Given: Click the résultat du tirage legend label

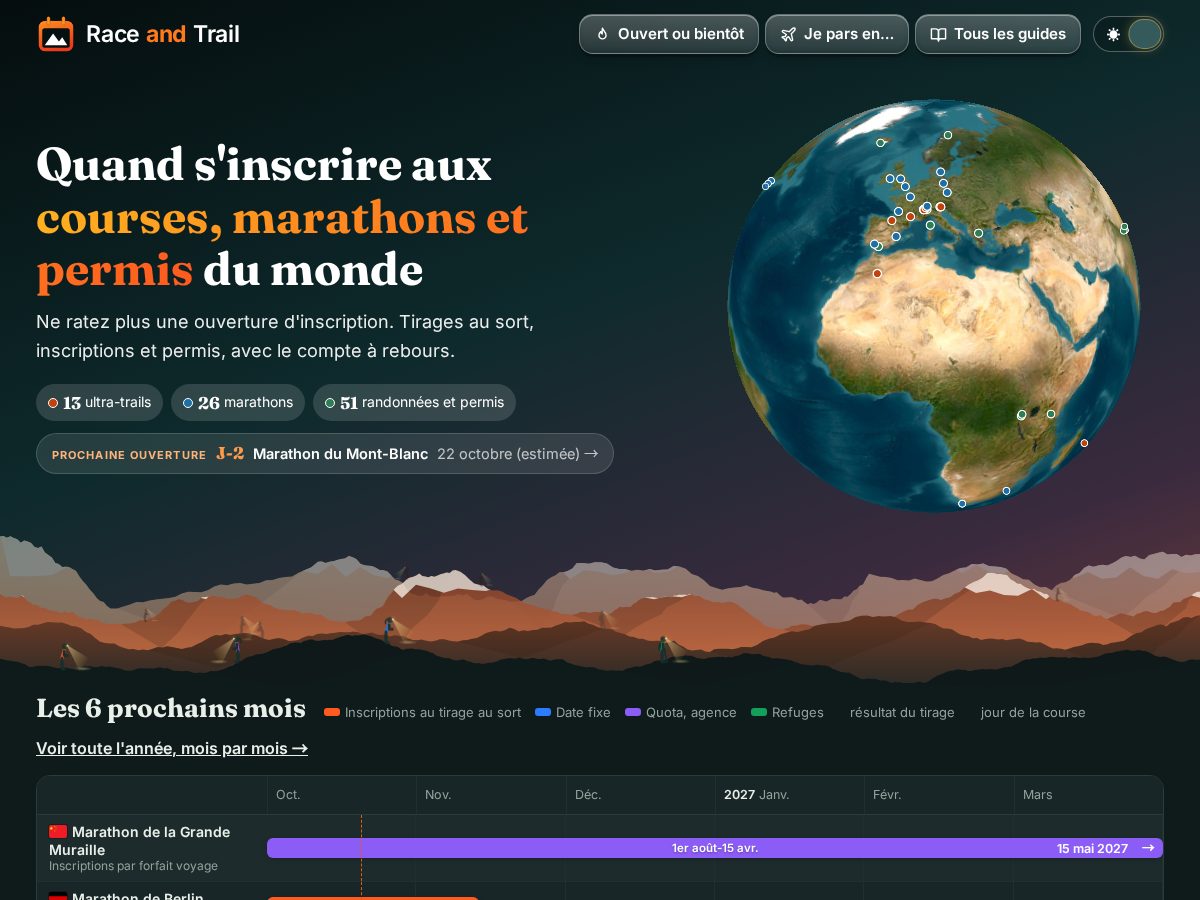Looking at the screenshot, I should click(902, 713).
